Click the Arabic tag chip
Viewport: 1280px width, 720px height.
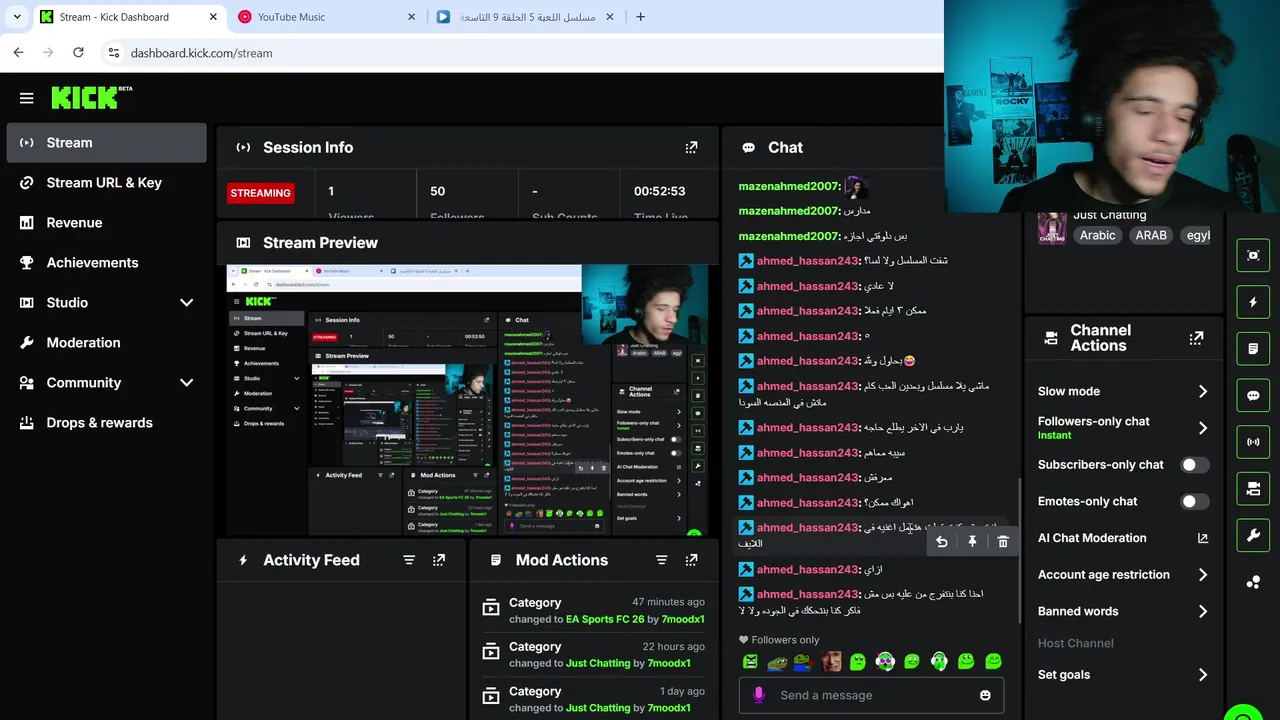pyautogui.click(x=1097, y=236)
